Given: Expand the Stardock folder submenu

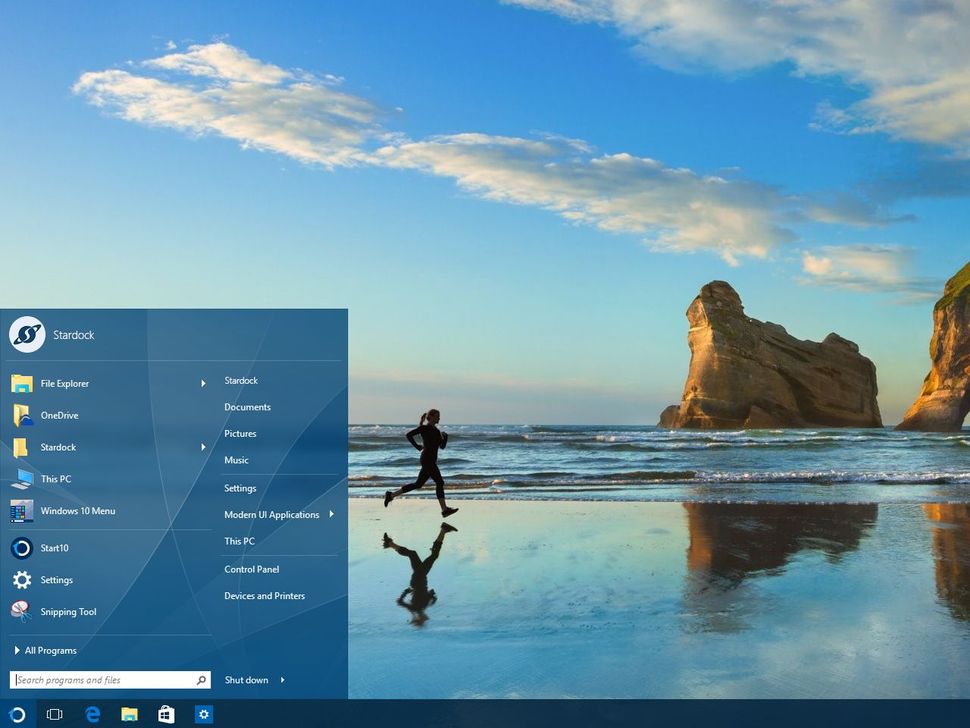Looking at the screenshot, I should coord(203,447).
